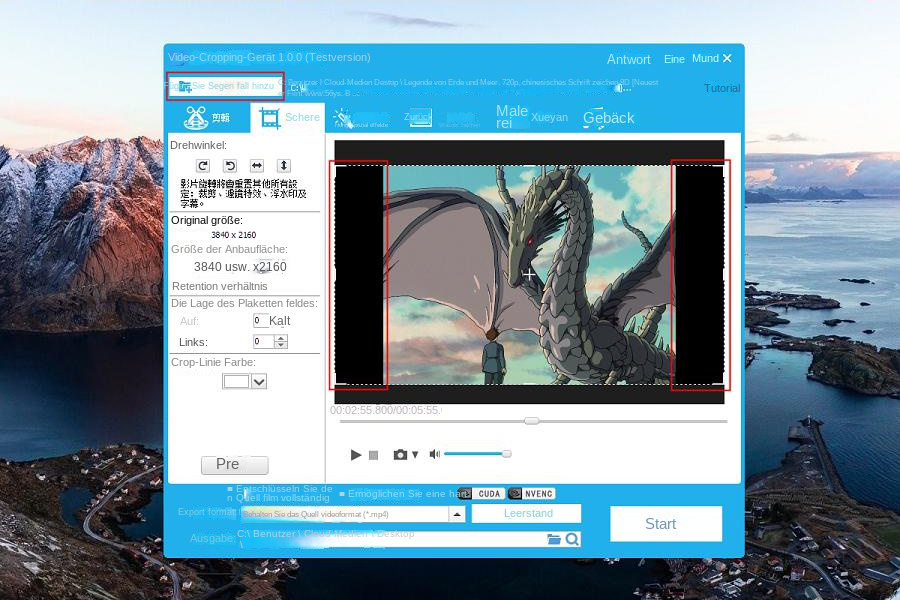The image size is (900, 600).
Task: Open the crop line color dropdown
Action: (259, 382)
